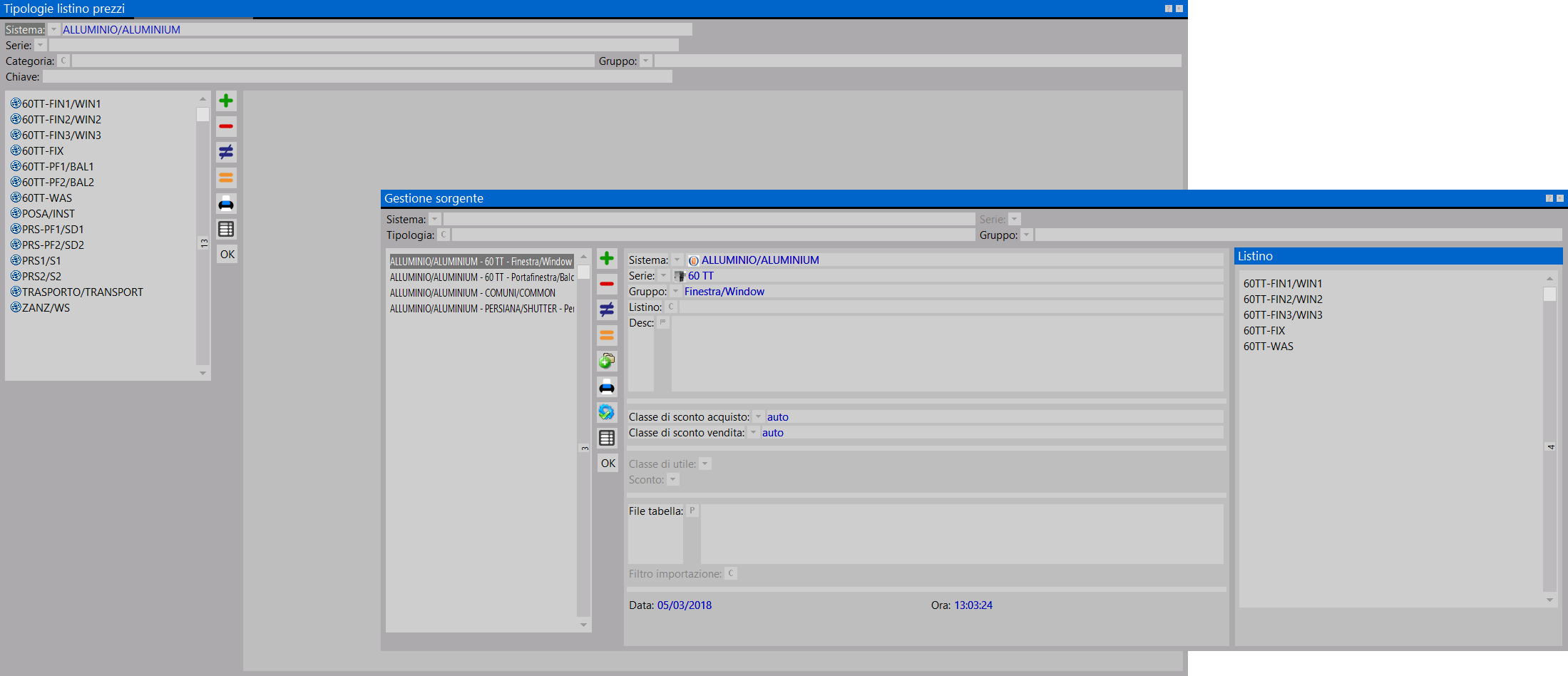Image resolution: width=1568 pixels, height=676 pixels.
Task: Select ALLUMINIO/ALUMINIUM - 60 TT - Finestra/Window row
Action: [481, 262]
